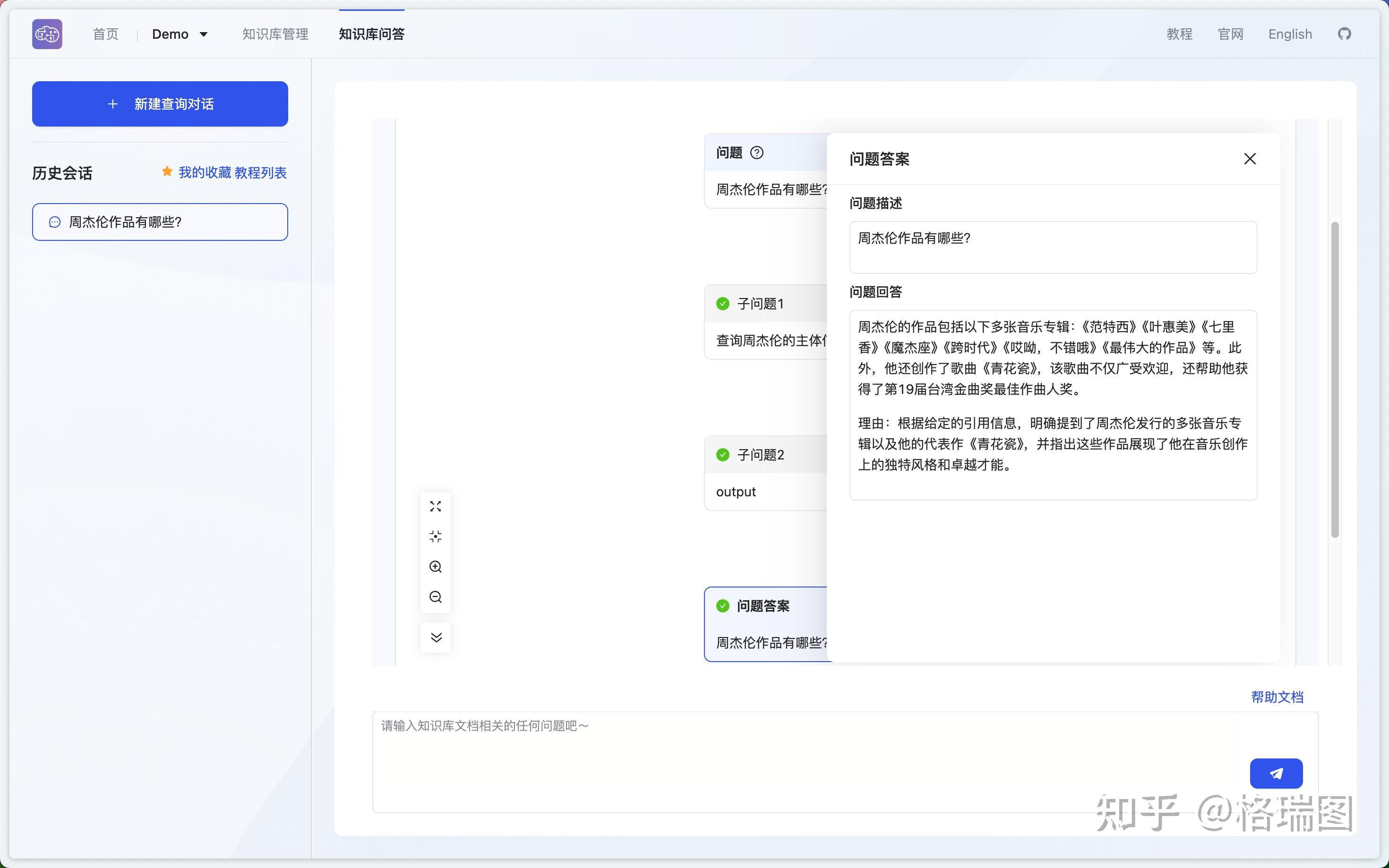Enter fullscreen view on the canvas toolbar

point(435,506)
